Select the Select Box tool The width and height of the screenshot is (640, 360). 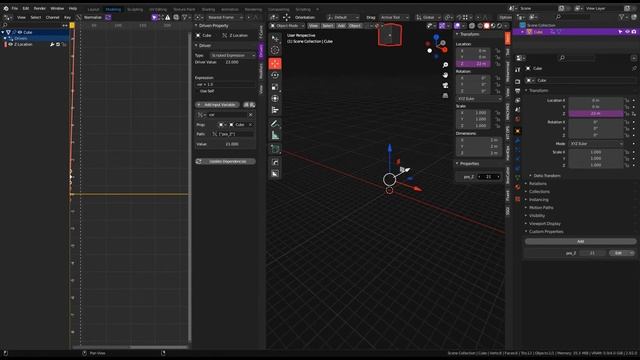click(275, 38)
